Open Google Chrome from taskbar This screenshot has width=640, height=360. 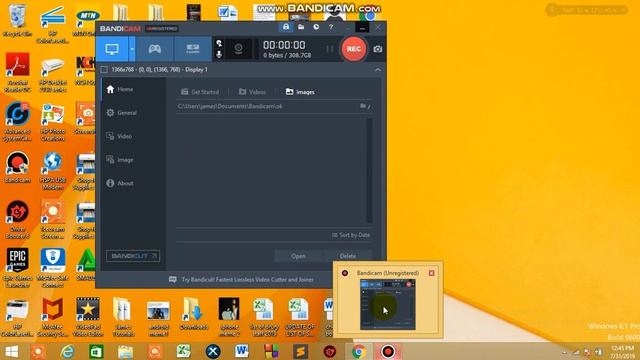[359, 351]
